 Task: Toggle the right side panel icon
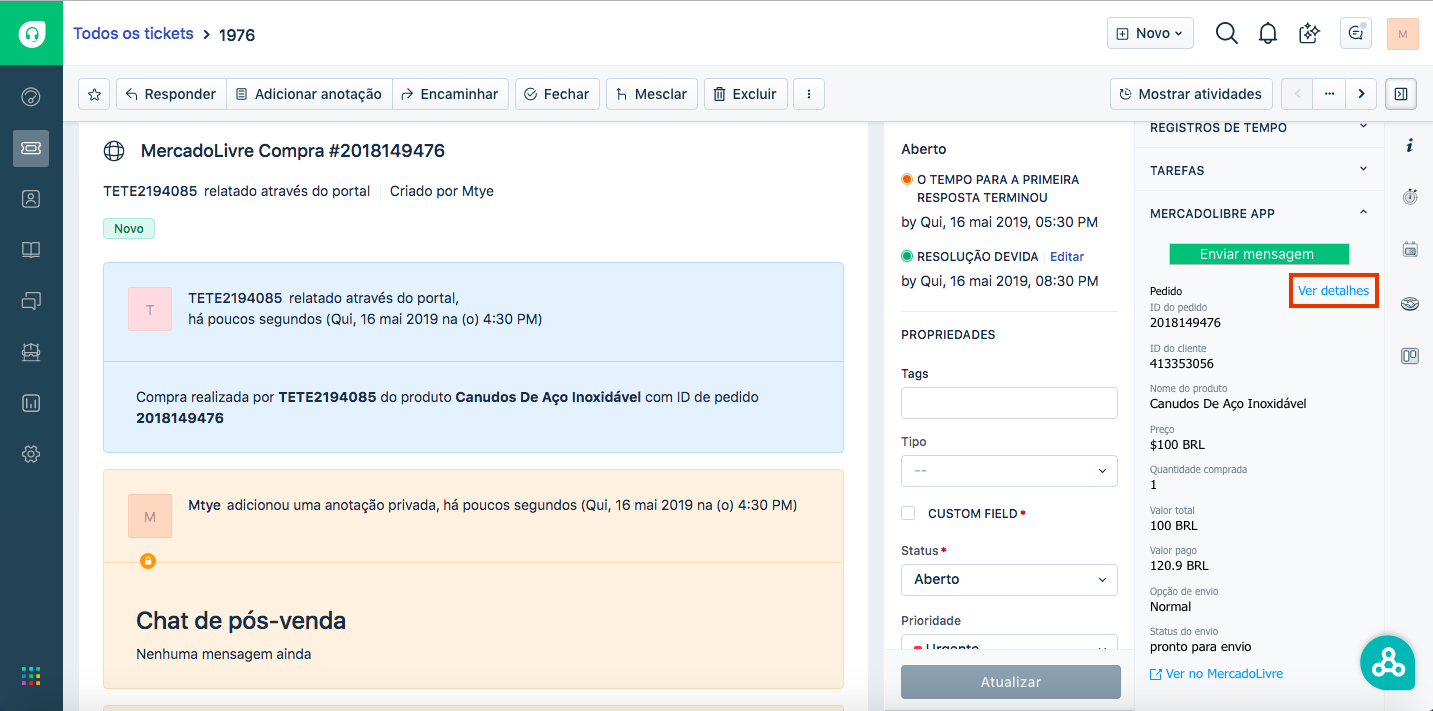(1401, 94)
